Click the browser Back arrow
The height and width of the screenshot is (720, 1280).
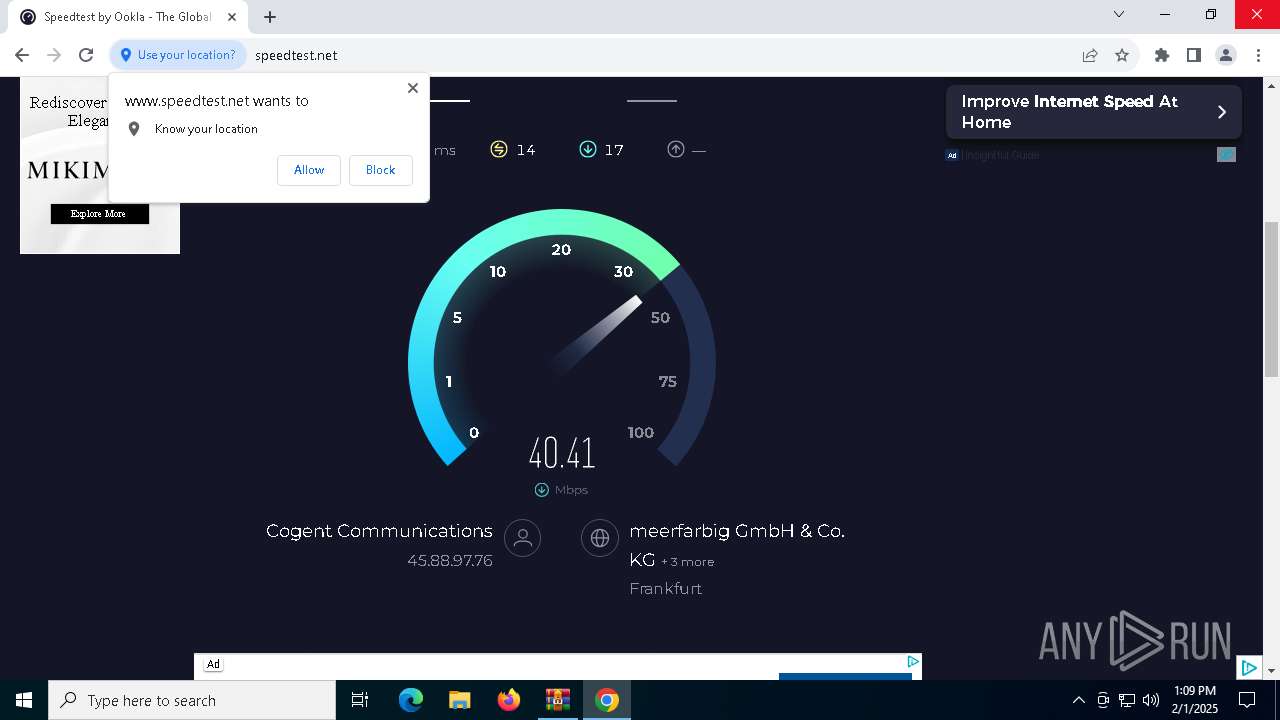(22, 55)
